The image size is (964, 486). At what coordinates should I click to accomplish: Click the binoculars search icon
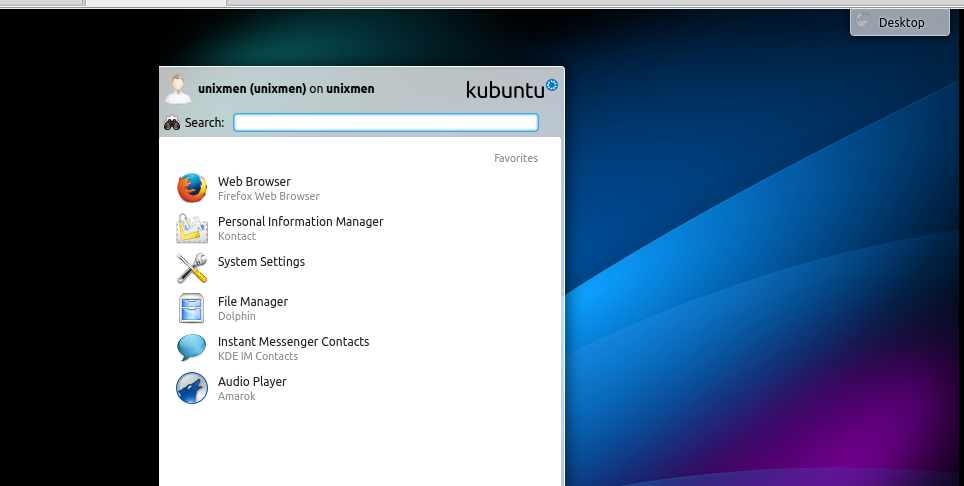pyautogui.click(x=172, y=122)
